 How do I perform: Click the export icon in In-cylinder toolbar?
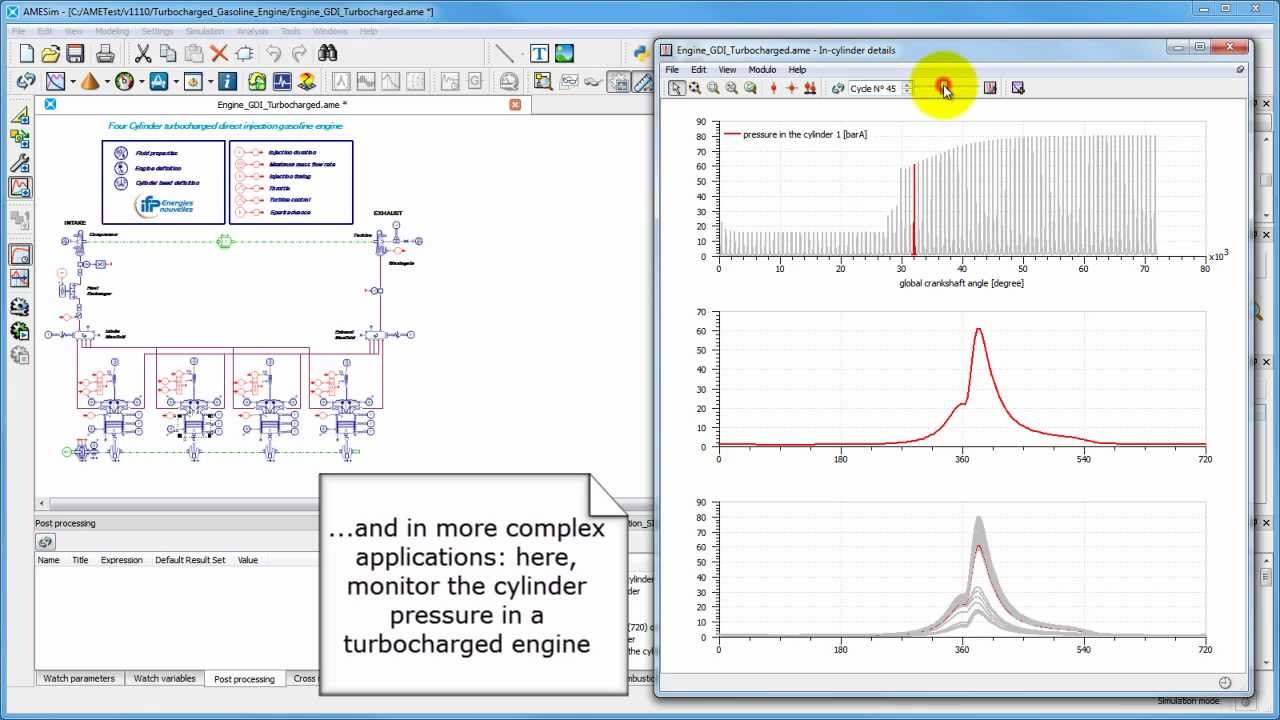[1018, 88]
